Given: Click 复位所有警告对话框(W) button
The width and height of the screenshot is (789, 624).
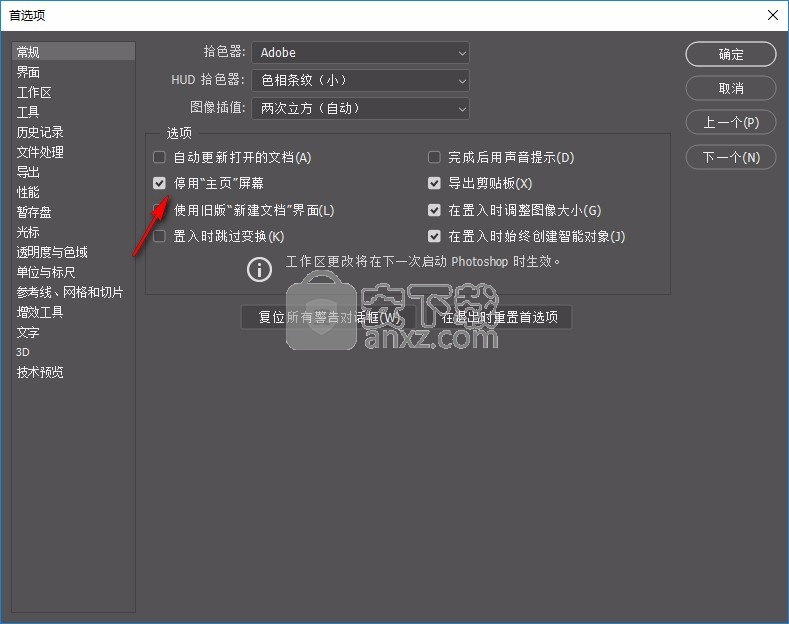Looking at the screenshot, I should [329, 317].
